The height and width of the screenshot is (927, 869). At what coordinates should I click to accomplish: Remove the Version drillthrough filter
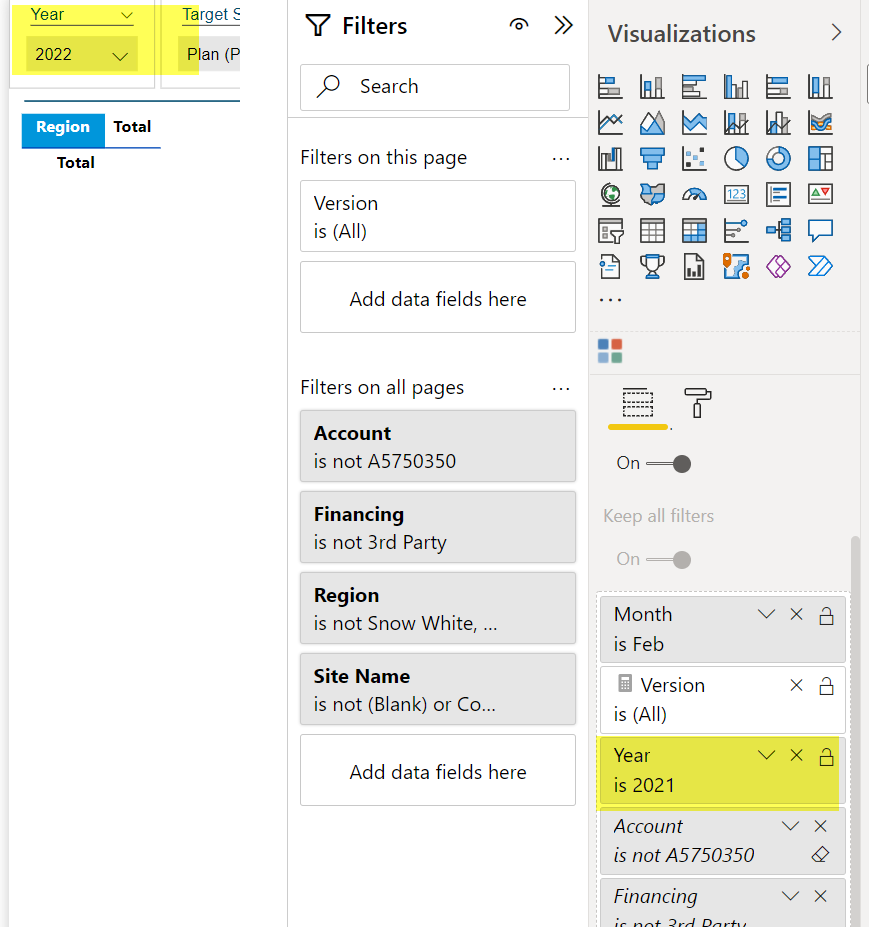[x=796, y=685]
